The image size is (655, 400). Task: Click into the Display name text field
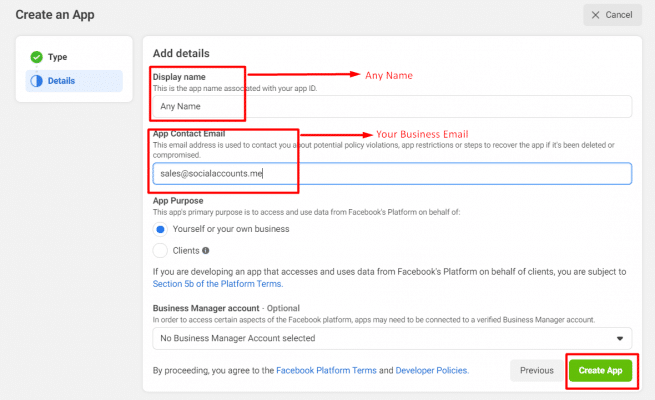tap(392, 107)
